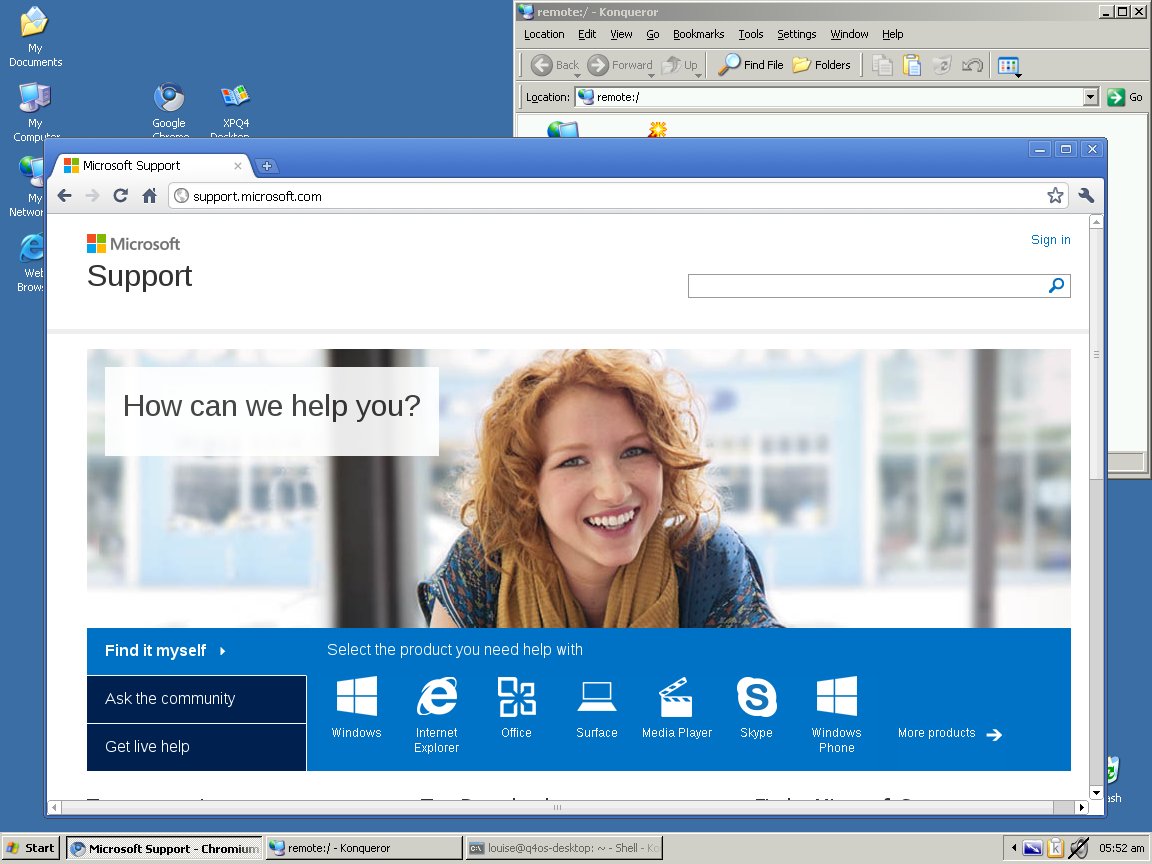
Task: Select the Surface product icon
Action: pyautogui.click(x=596, y=697)
